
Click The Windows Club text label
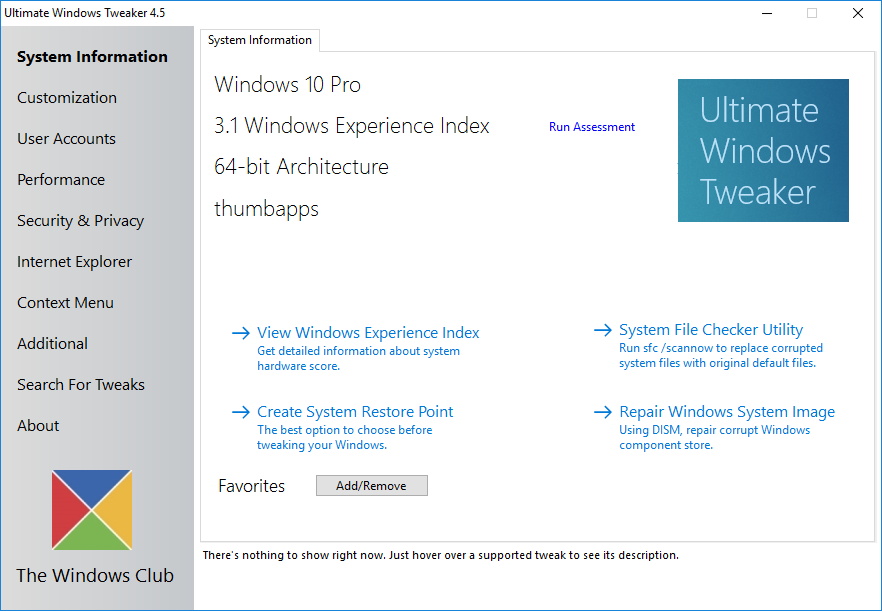95,576
